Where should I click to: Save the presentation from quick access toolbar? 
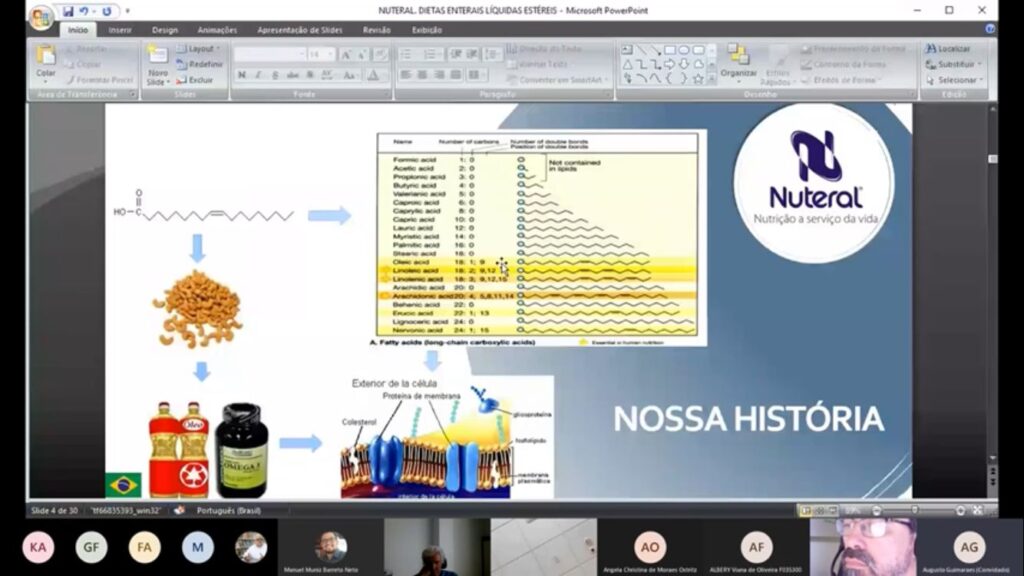pos(68,10)
